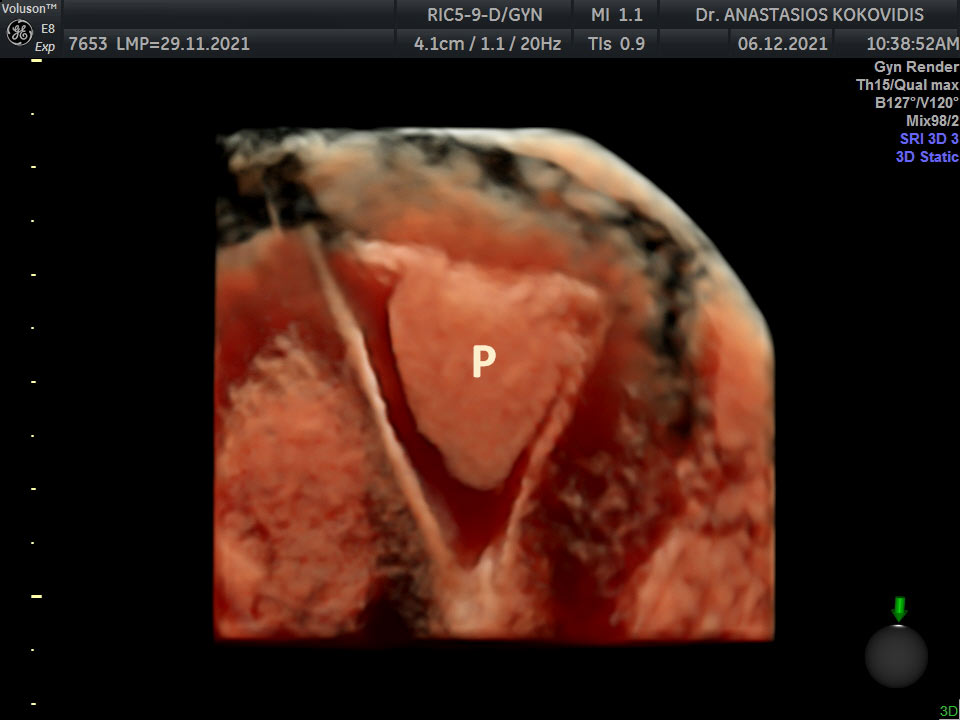Viewport: 960px width, 720px height.
Task: Click the 4.1cm / 1.1 / 20Hz readout
Action: (487, 44)
